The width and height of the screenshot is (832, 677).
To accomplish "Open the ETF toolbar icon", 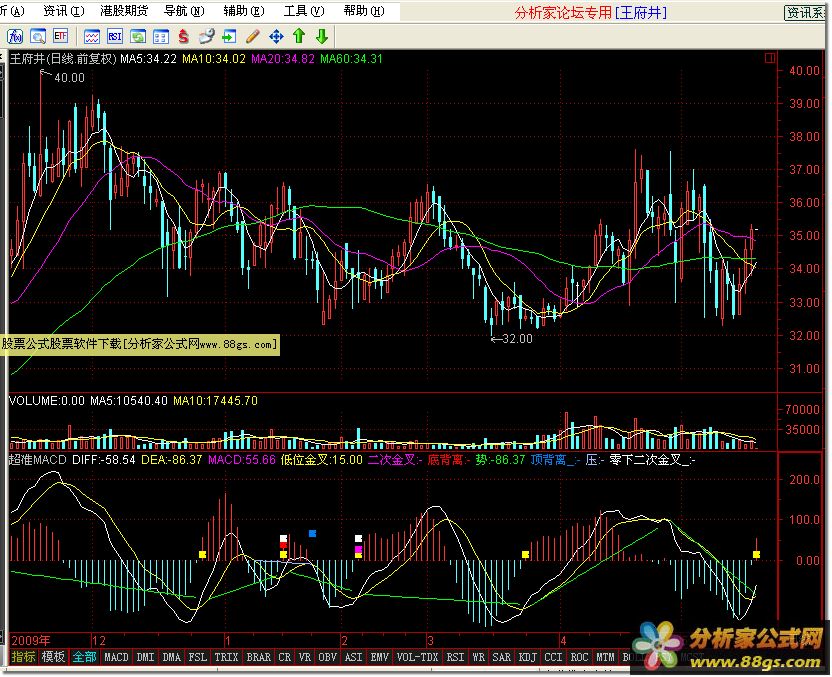I will coord(60,36).
